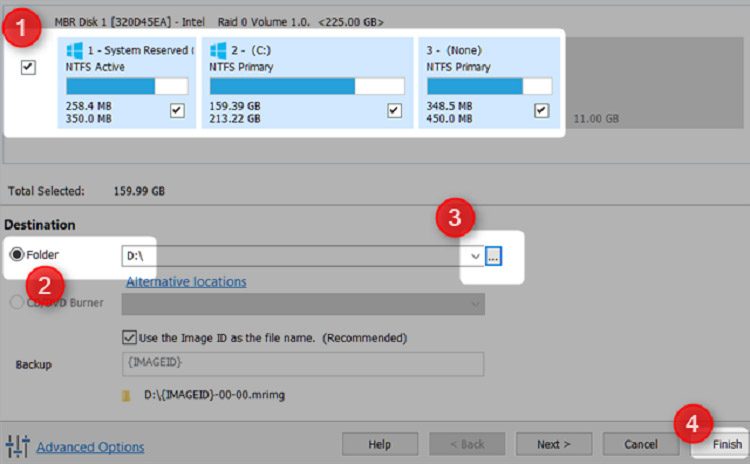Click the Advanced Options sliders icon

[x=18, y=446]
